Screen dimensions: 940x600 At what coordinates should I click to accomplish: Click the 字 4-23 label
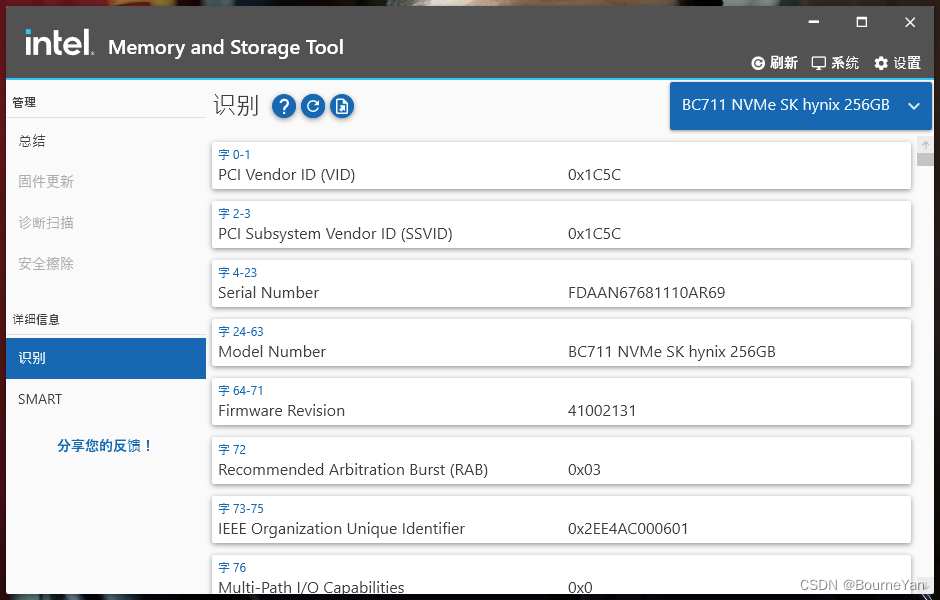[237, 273]
